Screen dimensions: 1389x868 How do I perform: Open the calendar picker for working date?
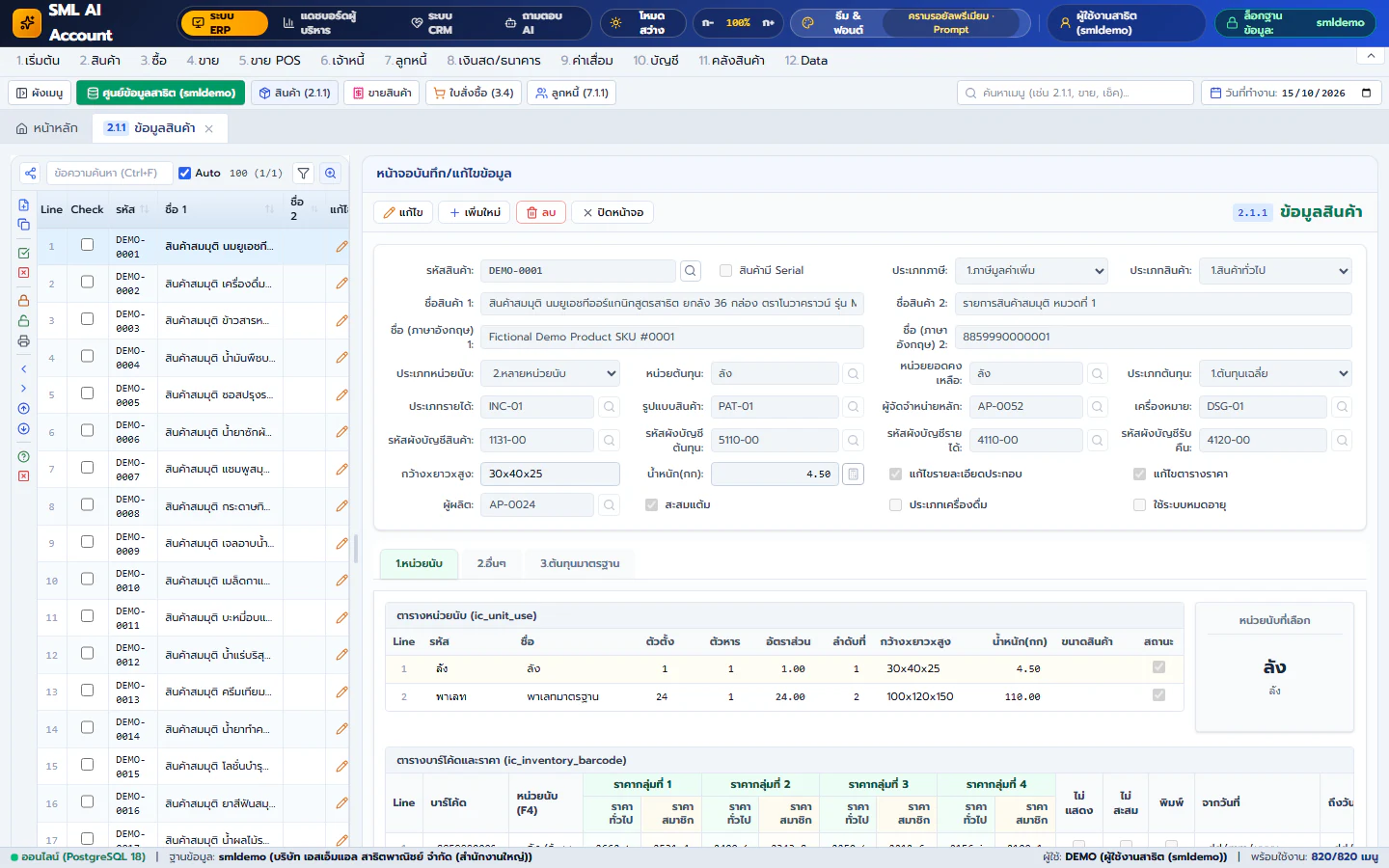coord(1366,93)
